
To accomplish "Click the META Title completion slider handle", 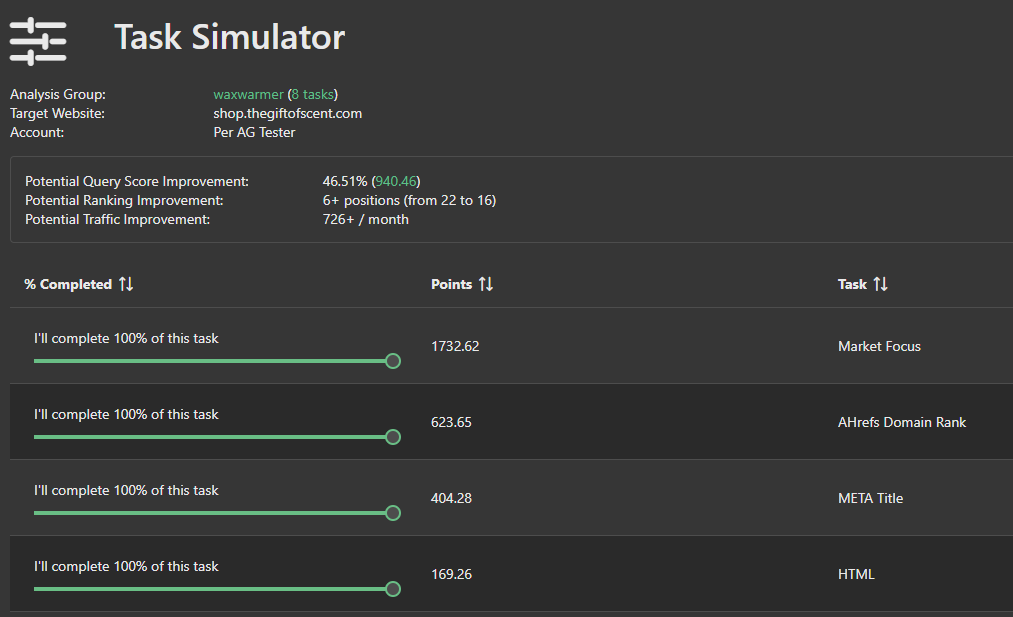I will click(x=392, y=513).
